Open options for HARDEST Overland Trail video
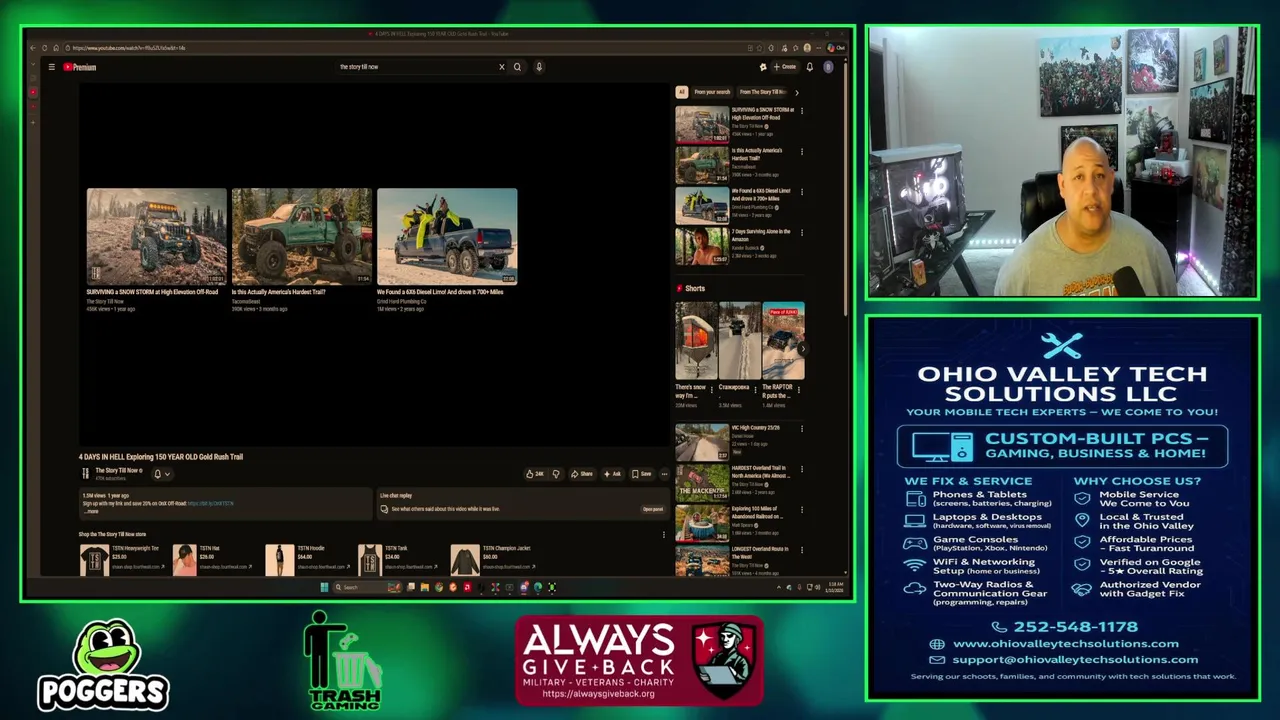 (801, 469)
